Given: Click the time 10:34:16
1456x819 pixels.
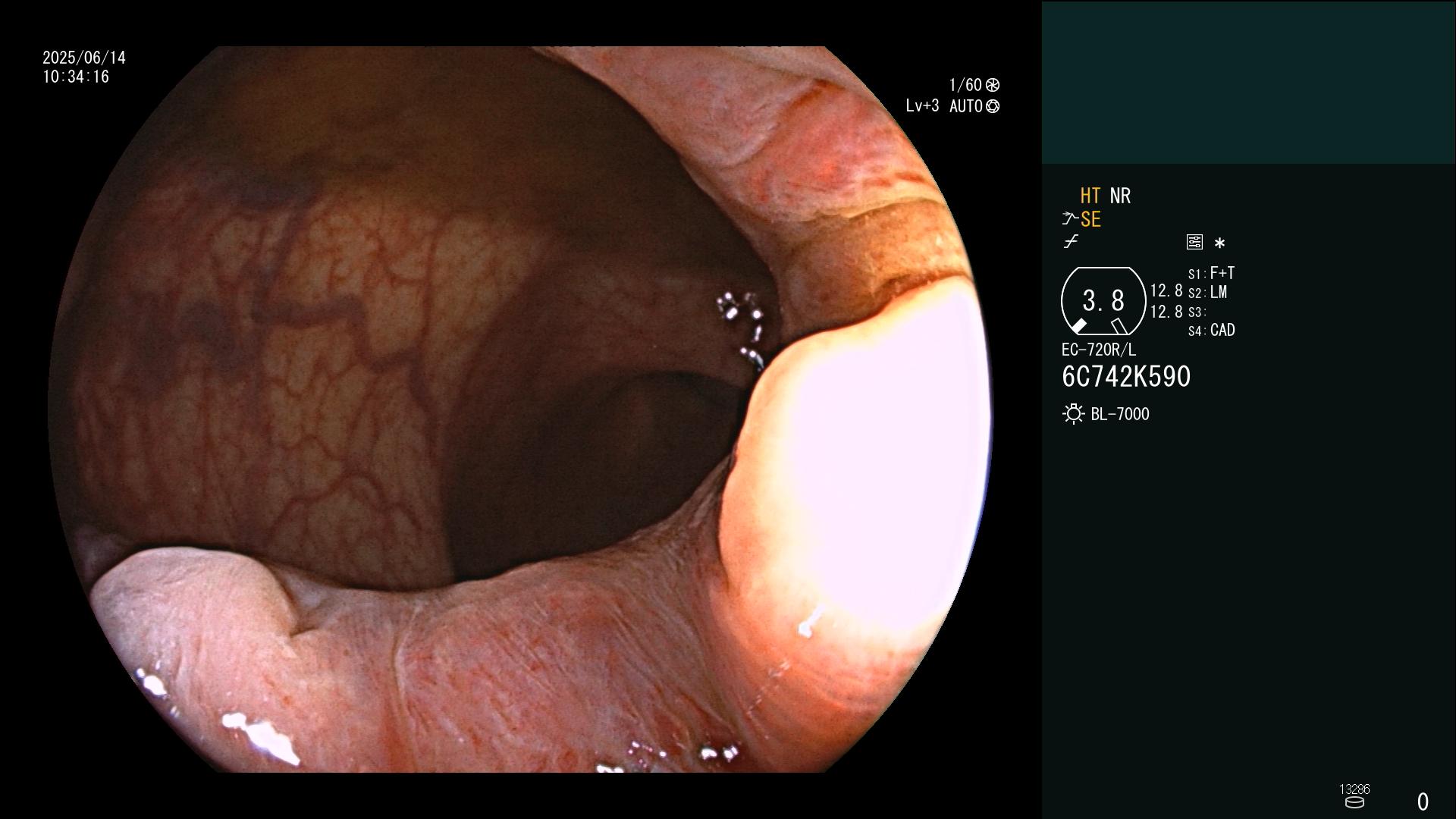Looking at the screenshot, I should point(76,77).
